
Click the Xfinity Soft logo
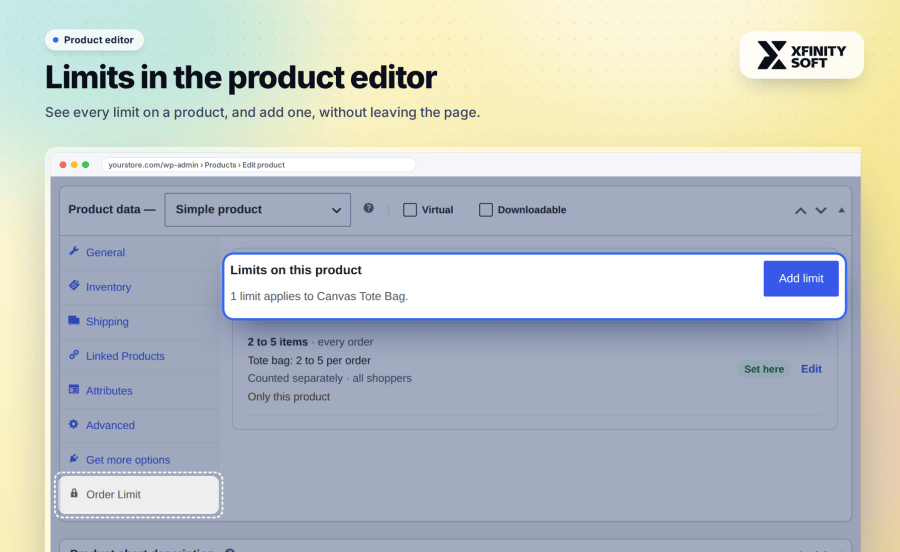[801, 55]
